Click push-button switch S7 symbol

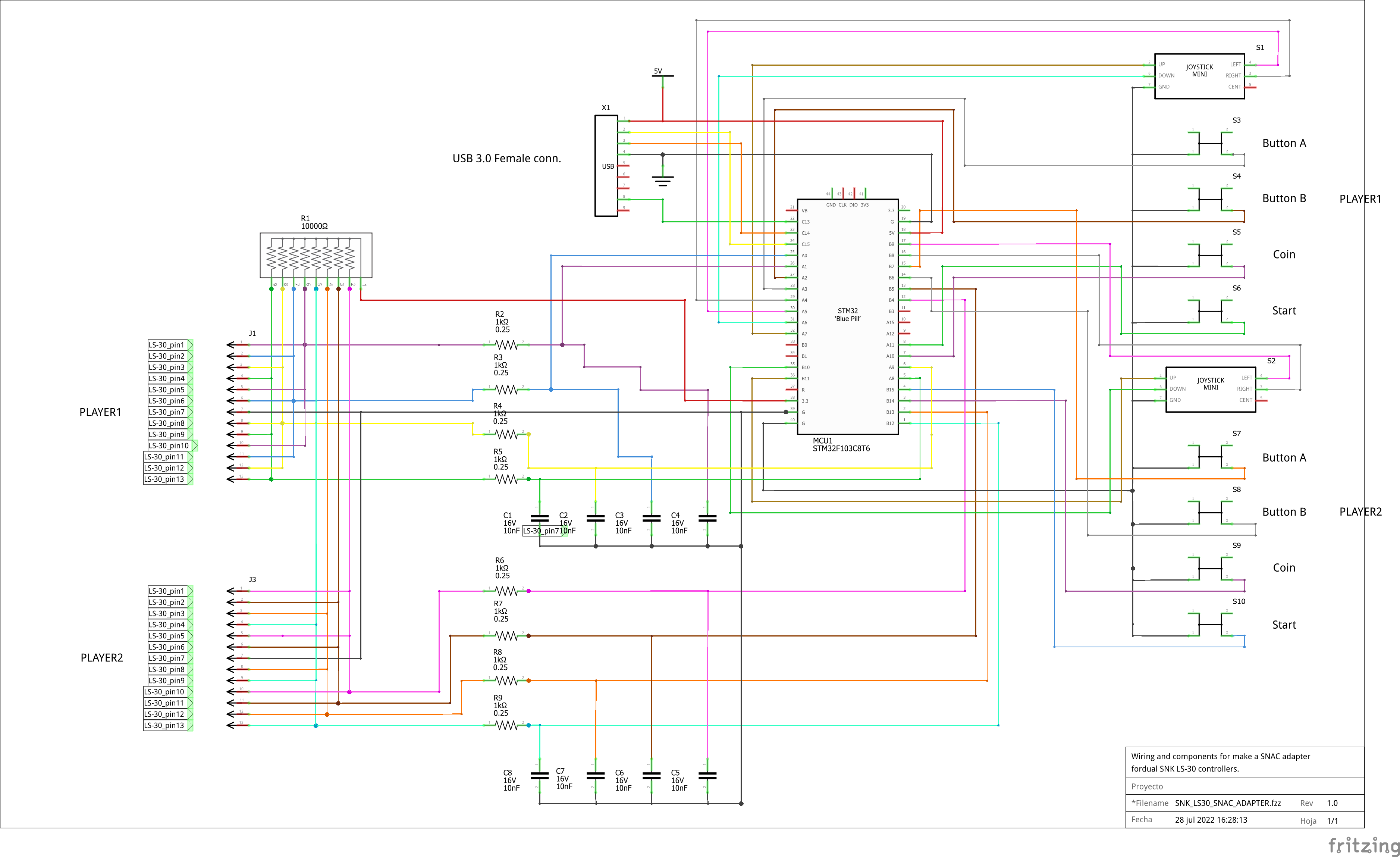[x=1210, y=456]
